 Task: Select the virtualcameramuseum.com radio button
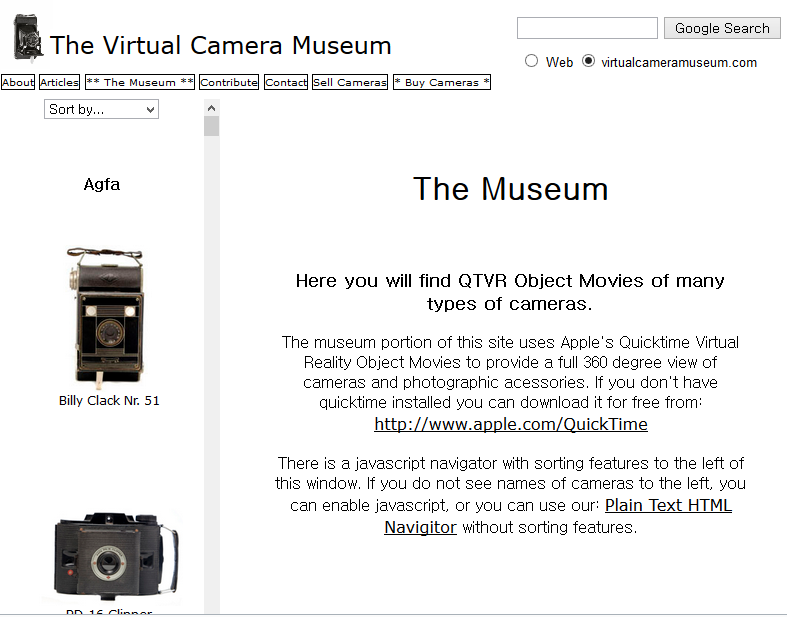click(x=589, y=61)
